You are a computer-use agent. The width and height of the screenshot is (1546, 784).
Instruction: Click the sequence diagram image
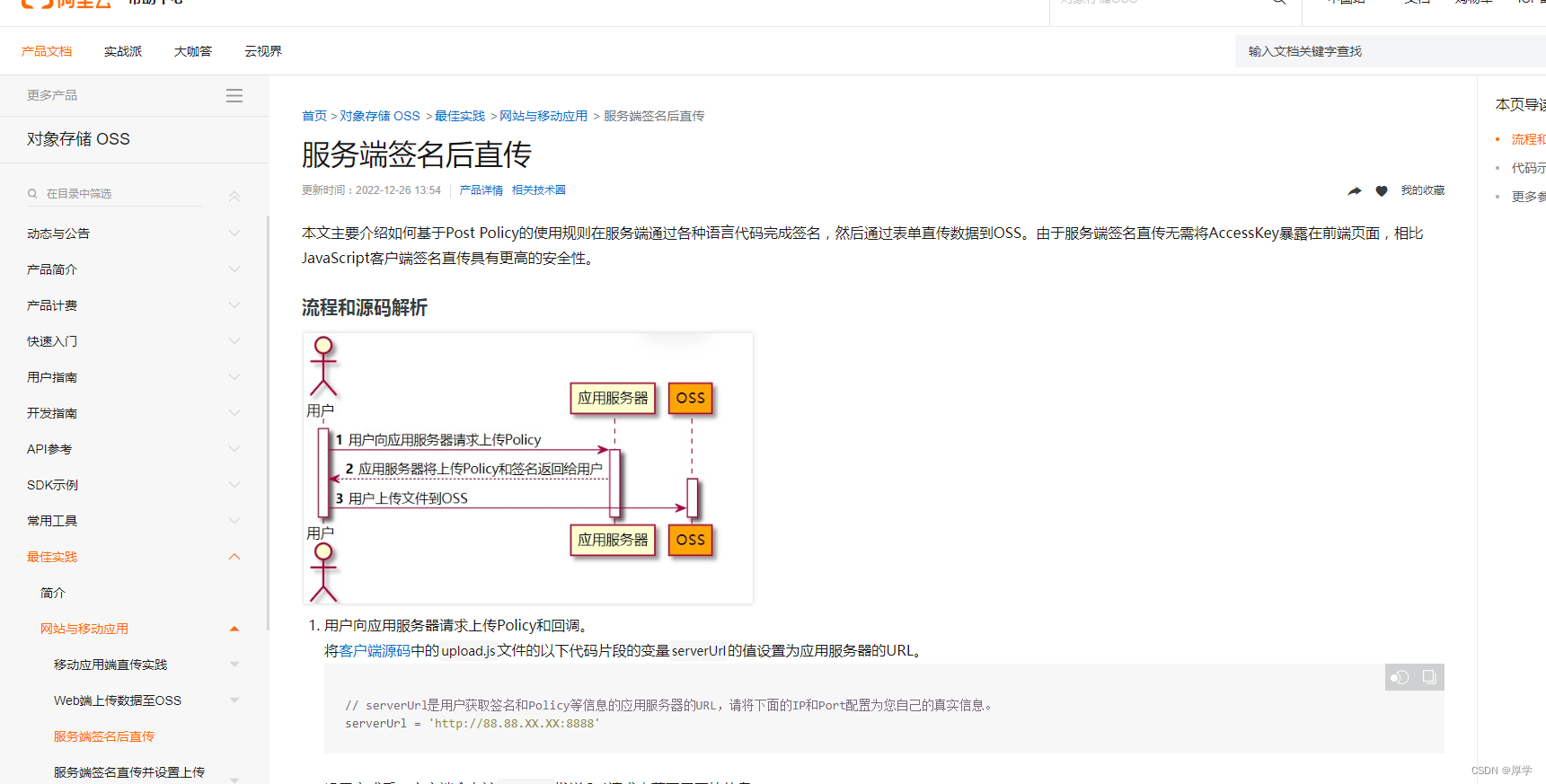(x=528, y=468)
